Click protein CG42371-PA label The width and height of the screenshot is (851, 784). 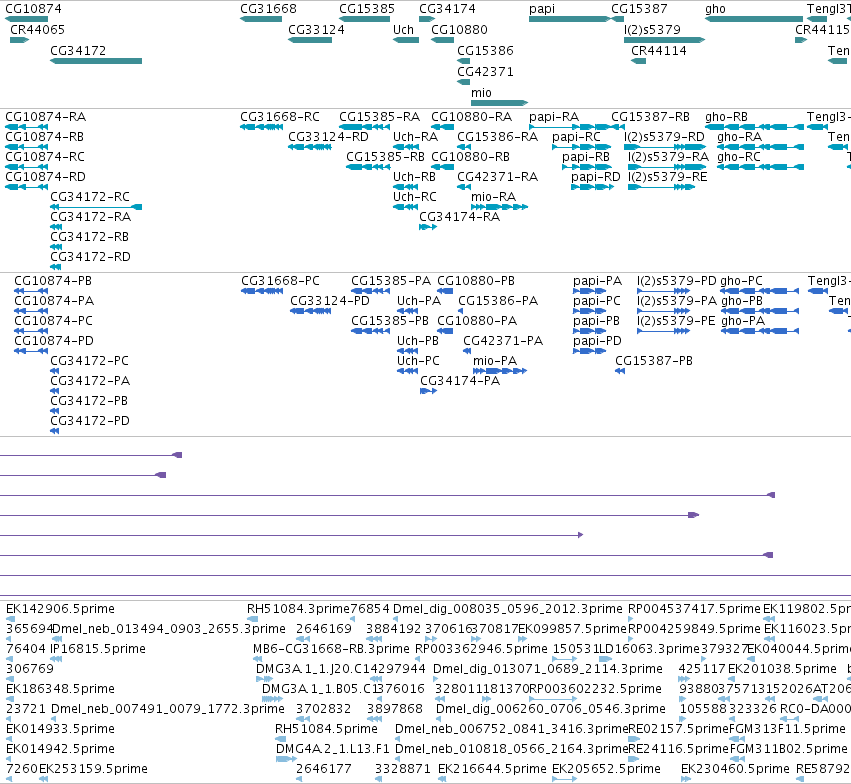(503, 341)
